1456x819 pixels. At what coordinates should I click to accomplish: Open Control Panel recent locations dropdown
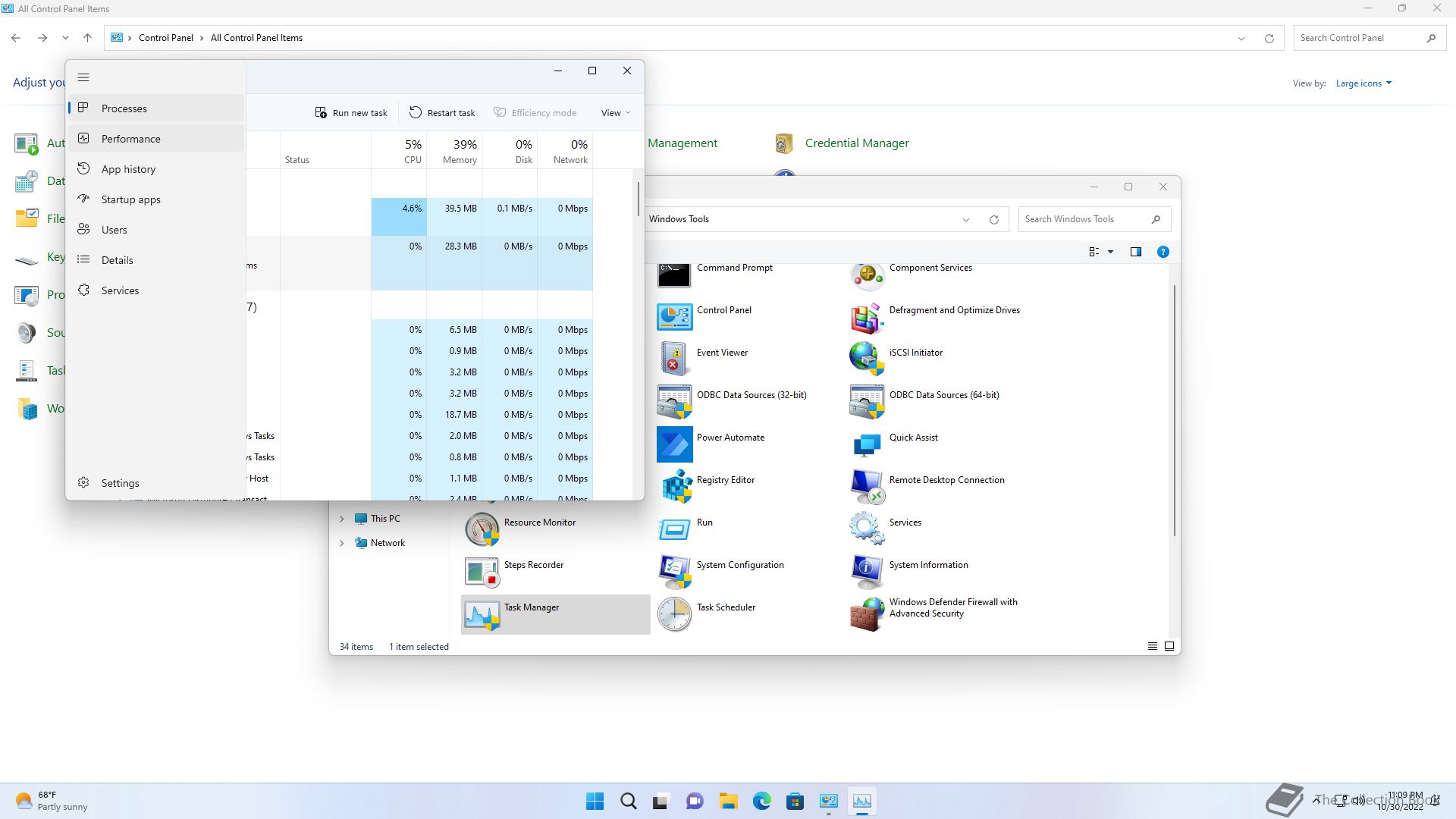pyautogui.click(x=65, y=38)
